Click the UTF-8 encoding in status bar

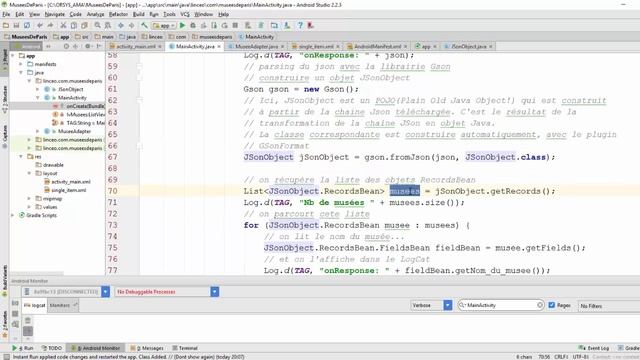click(x=581, y=357)
